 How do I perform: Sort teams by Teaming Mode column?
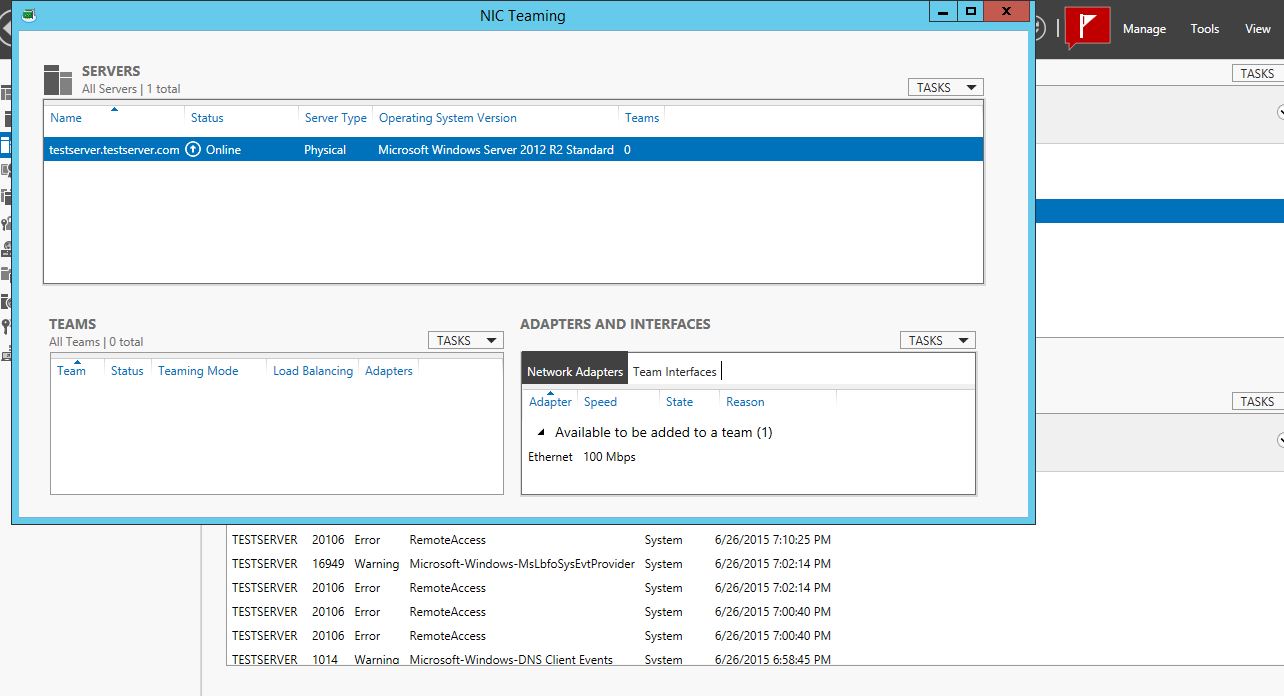click(198, 371)
